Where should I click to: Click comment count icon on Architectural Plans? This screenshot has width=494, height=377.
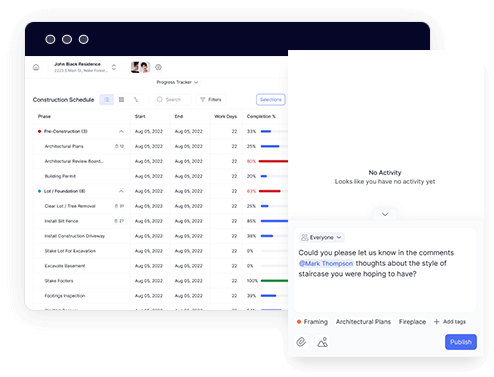[x=119, y=146]
